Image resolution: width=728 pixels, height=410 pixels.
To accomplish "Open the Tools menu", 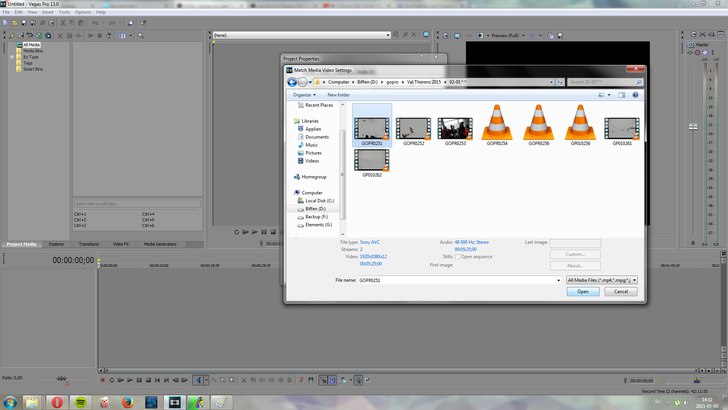I will (x=64, y=11).
